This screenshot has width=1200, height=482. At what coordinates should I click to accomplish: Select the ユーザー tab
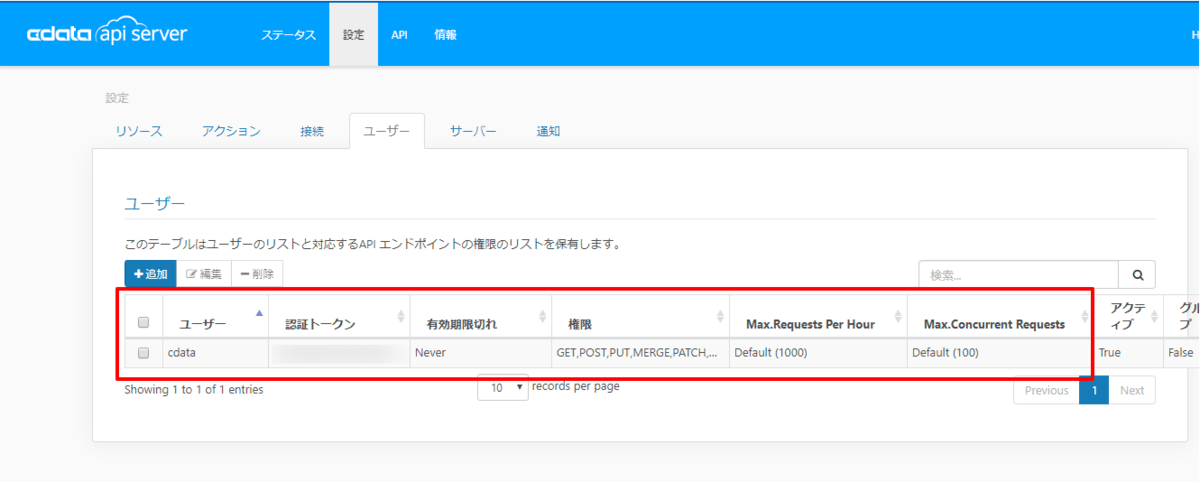[x=387, y=131]
